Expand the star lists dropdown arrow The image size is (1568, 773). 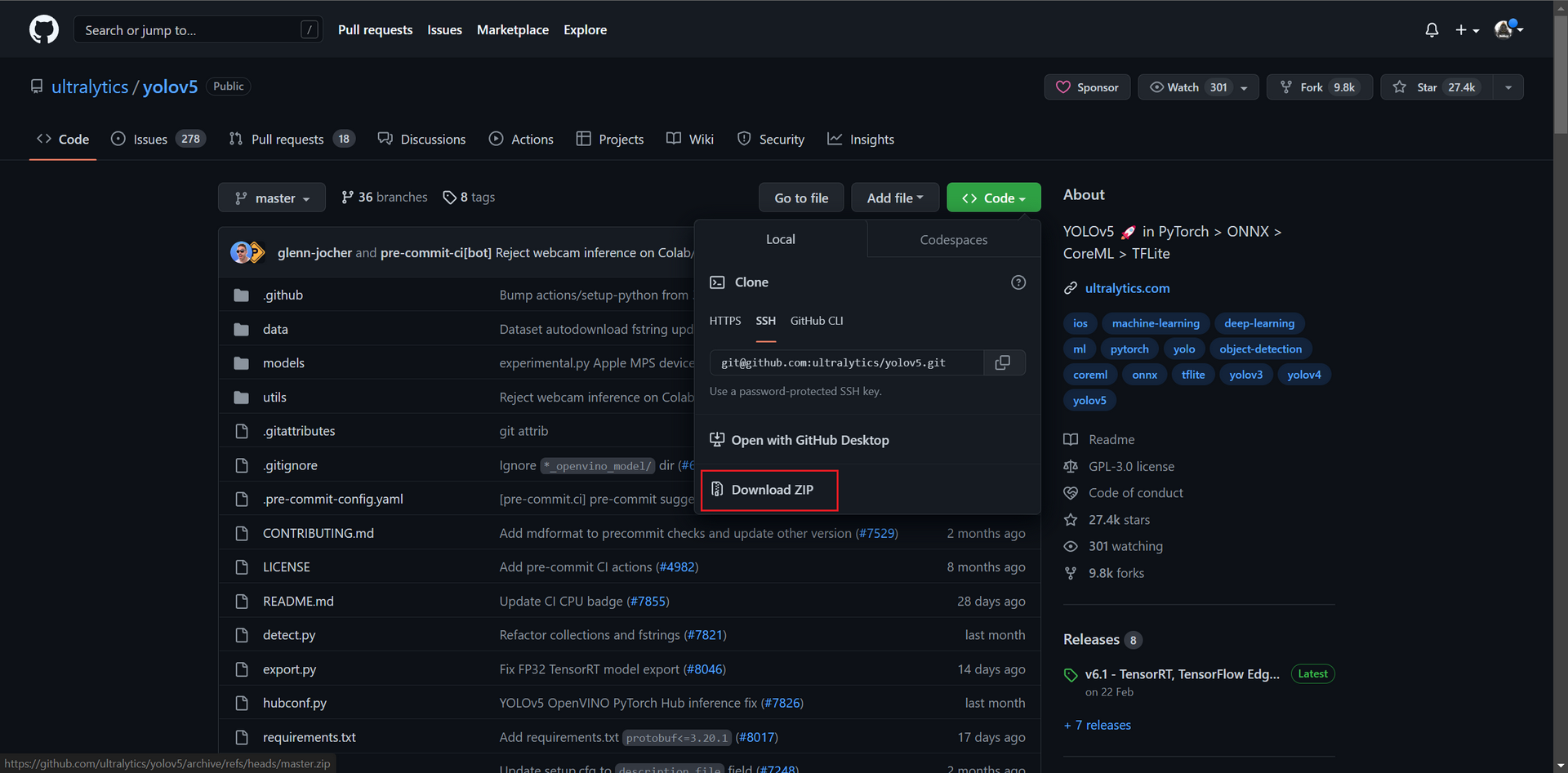pos(1508,87)
